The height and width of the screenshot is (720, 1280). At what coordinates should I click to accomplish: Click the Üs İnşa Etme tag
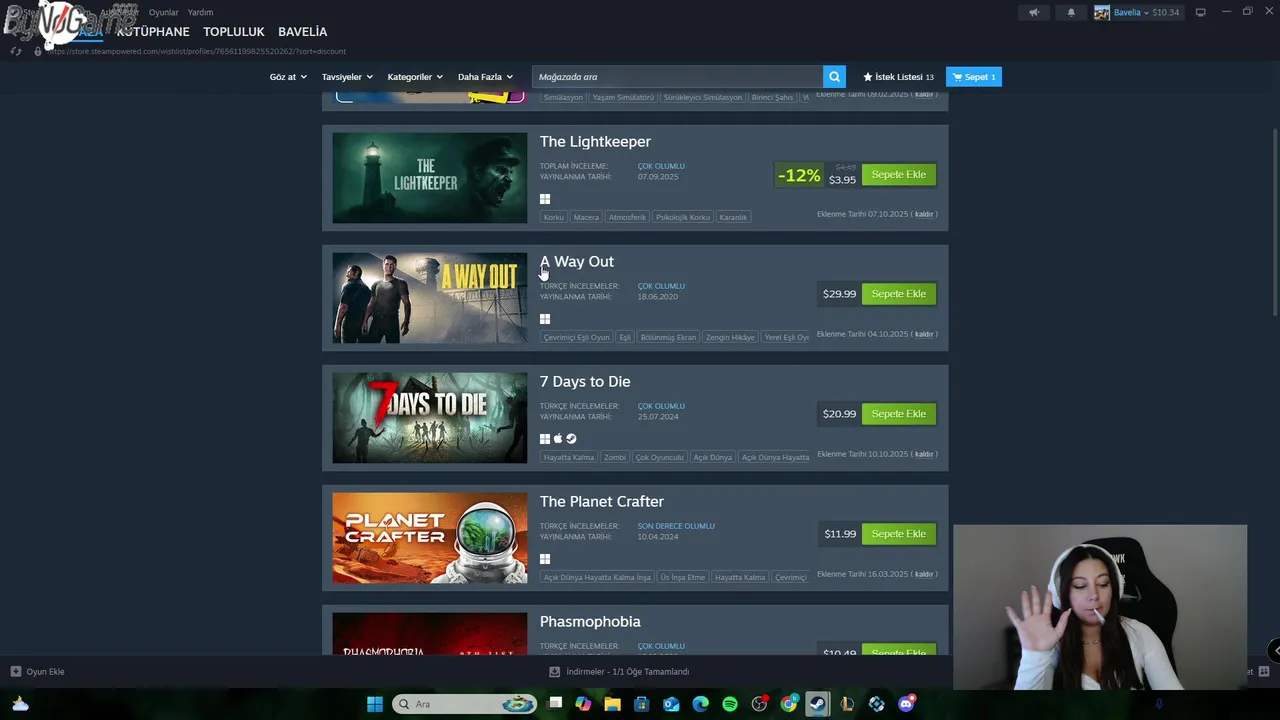coord(683,577)
